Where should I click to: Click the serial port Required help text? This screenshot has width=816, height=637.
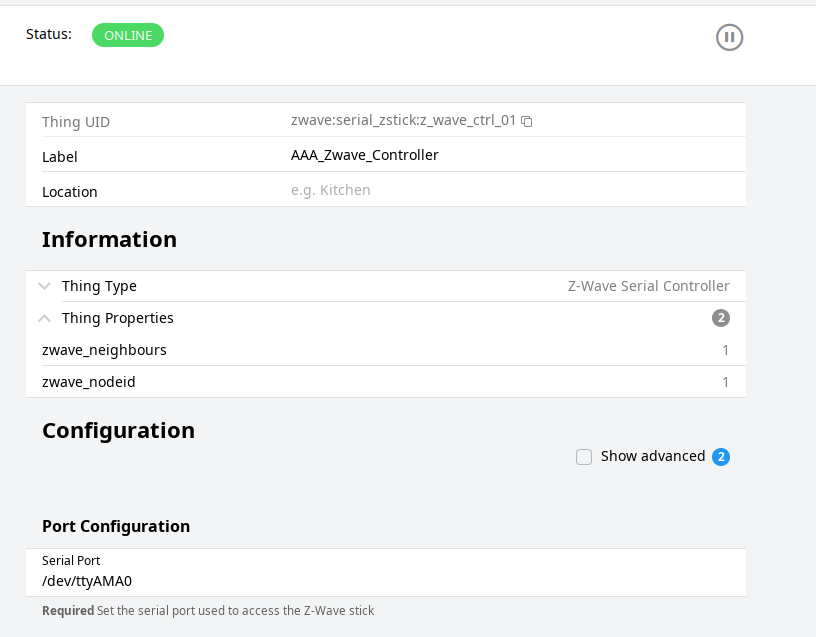coord(208,610)
